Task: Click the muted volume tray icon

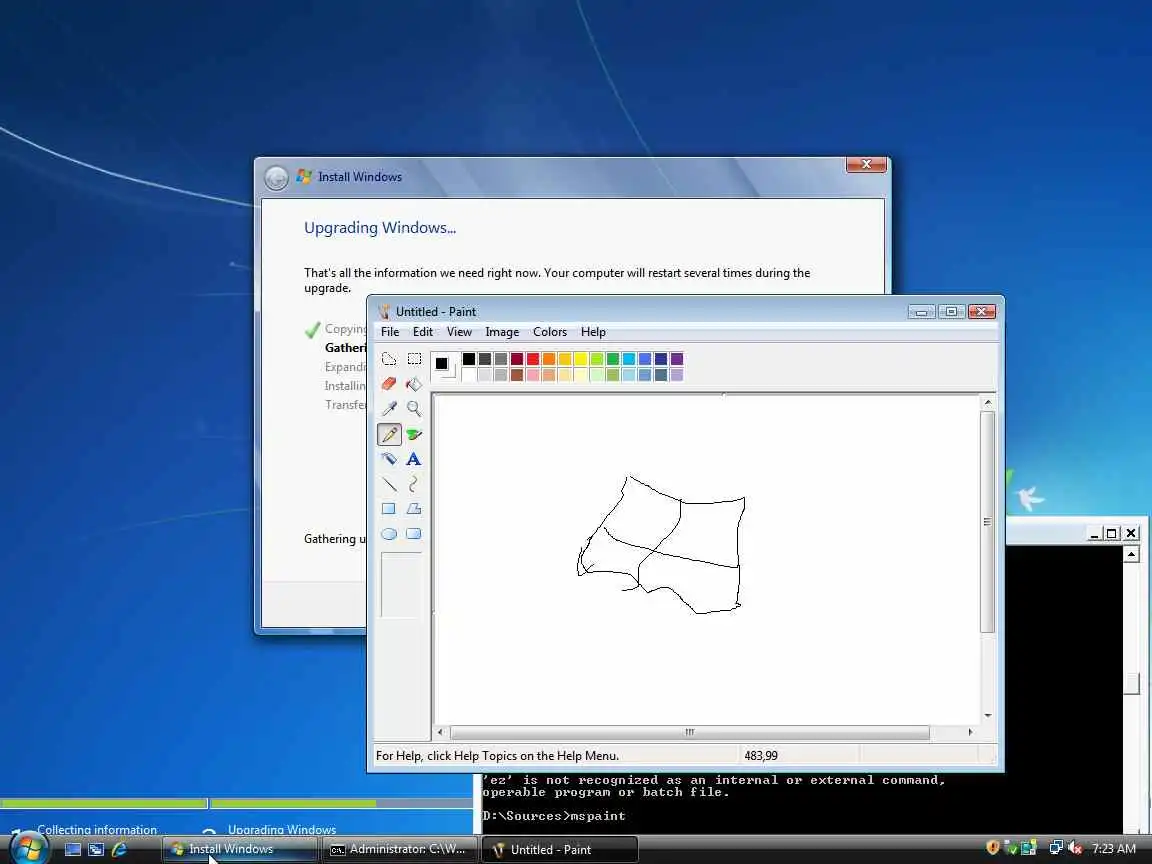Action: point(1075,848)
